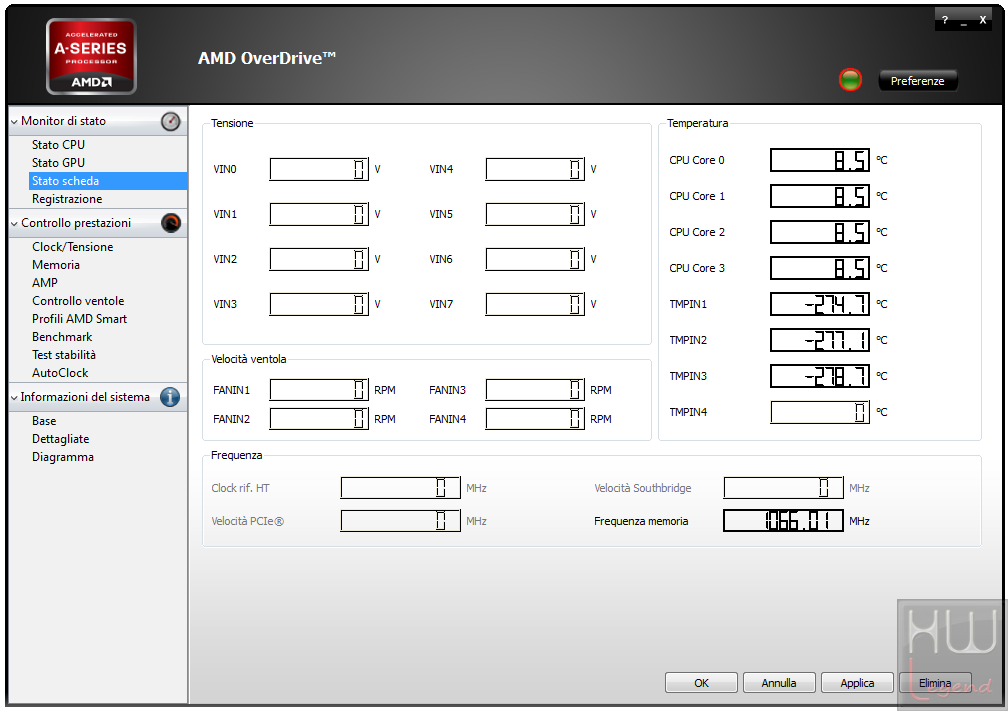Click the Velocità PCIe frequency field
Image resolution: width=1008 pixels, height=711 pixels.
pyautogui.click(x=400, y=521)
